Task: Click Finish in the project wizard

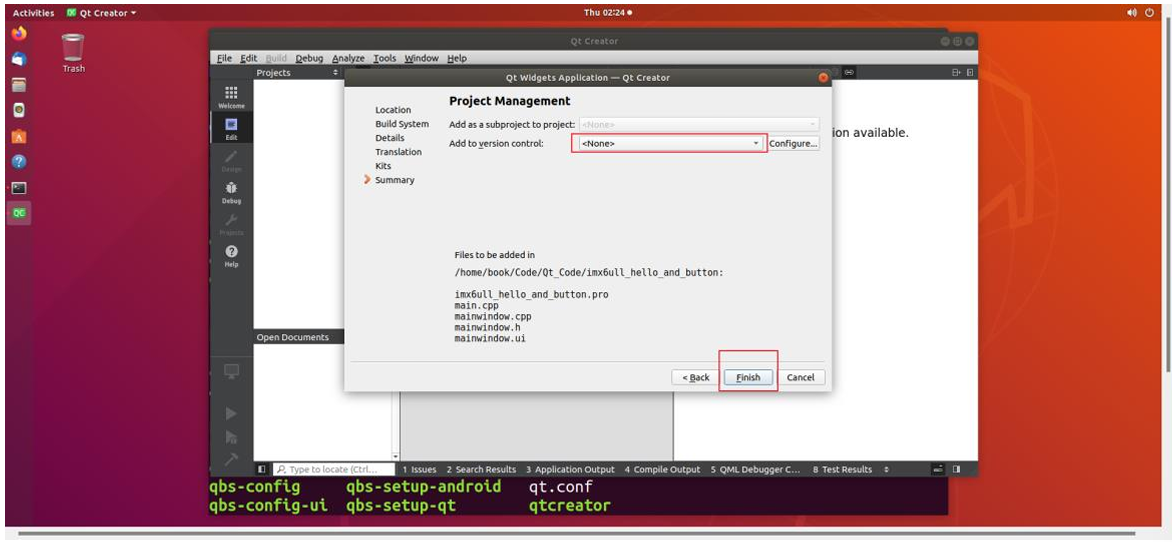Action: pyautogui.click(x=748, y=378)
